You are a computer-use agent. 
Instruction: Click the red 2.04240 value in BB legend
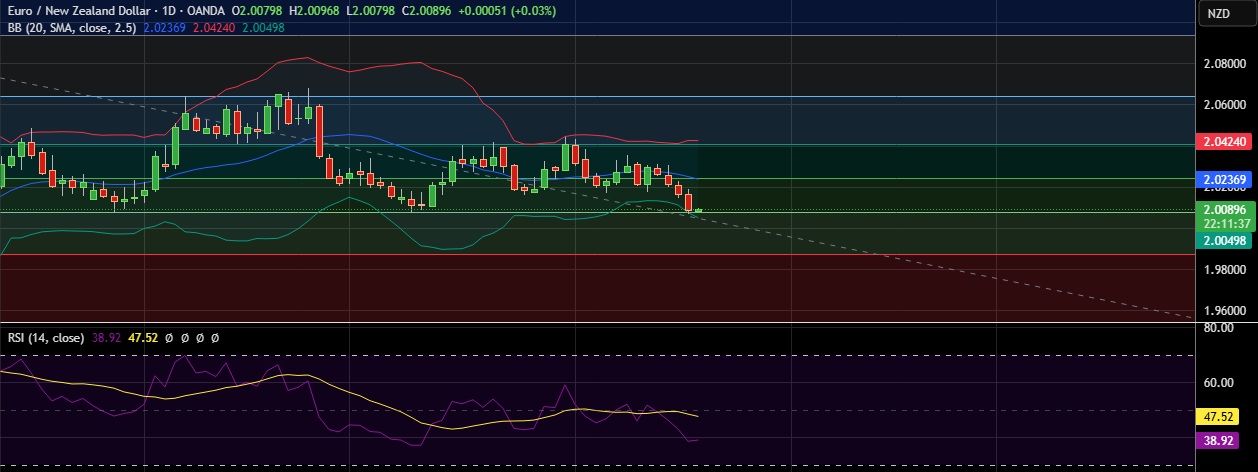tap(215, 27)
